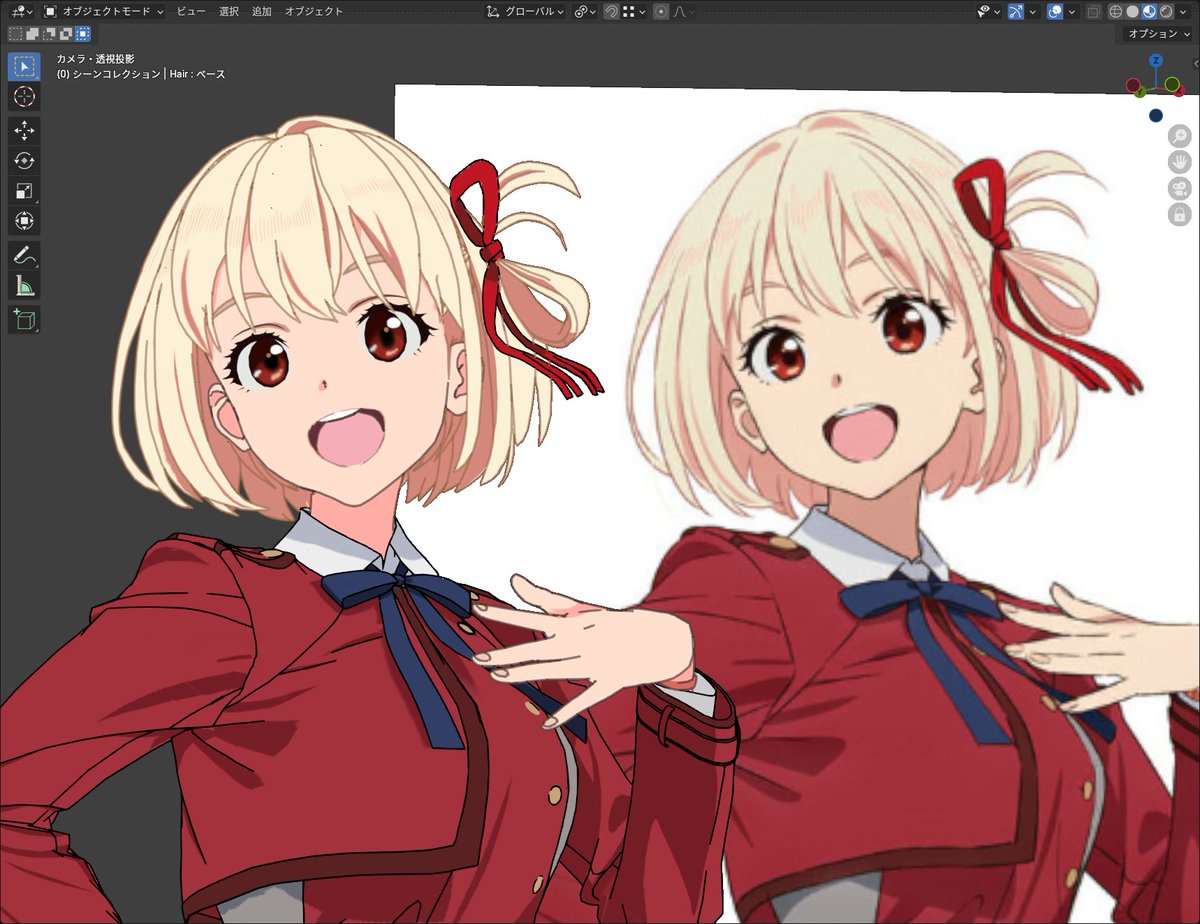The image size is (1200, 924).
Task: Open the gizmo options dropdown arrow
Action: [x=1033, y=12]
